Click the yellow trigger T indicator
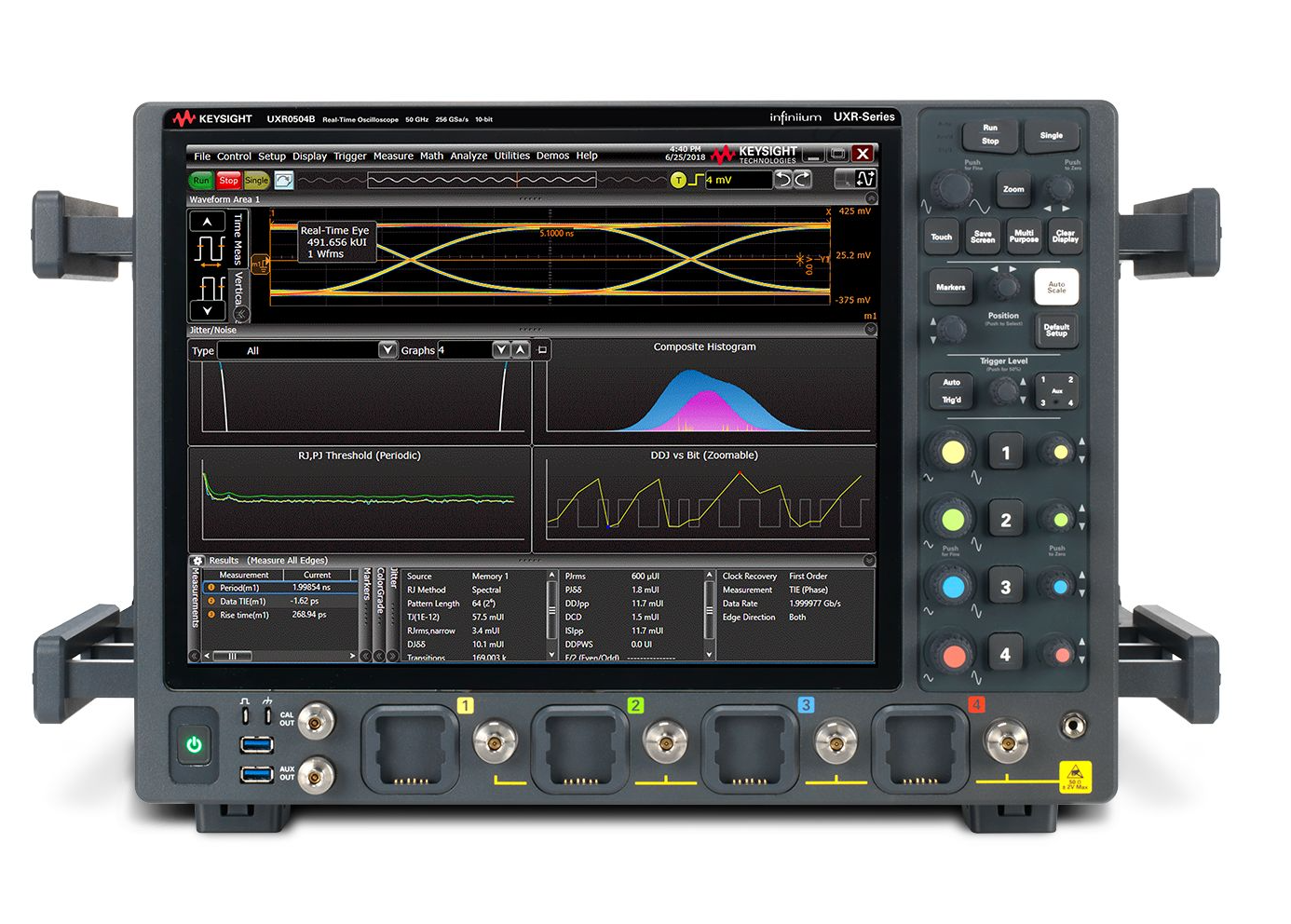1291x924 pixels. (x=678, y=181)
